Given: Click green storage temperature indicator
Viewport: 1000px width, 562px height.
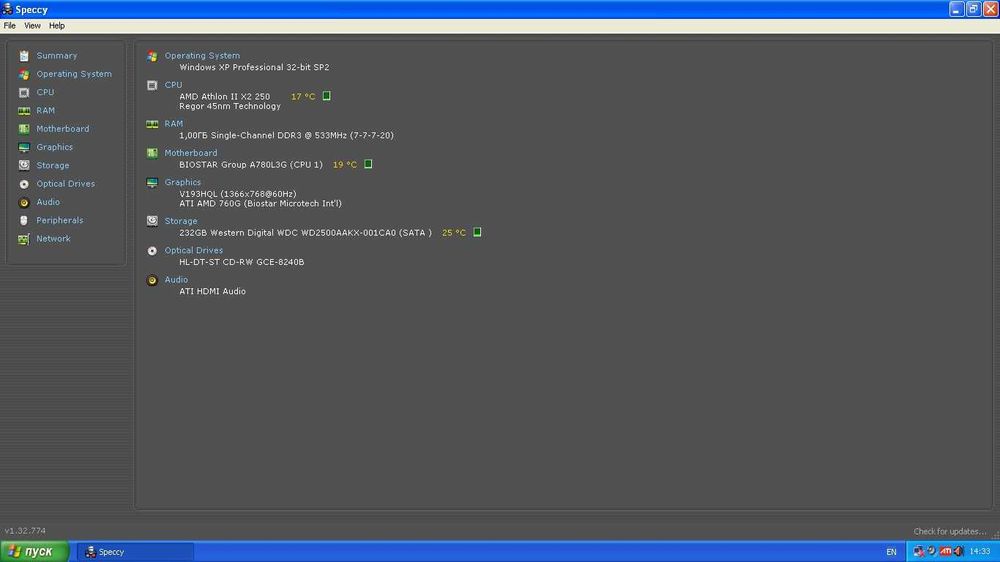Looking at the screenshot, I should click(477, 233).
